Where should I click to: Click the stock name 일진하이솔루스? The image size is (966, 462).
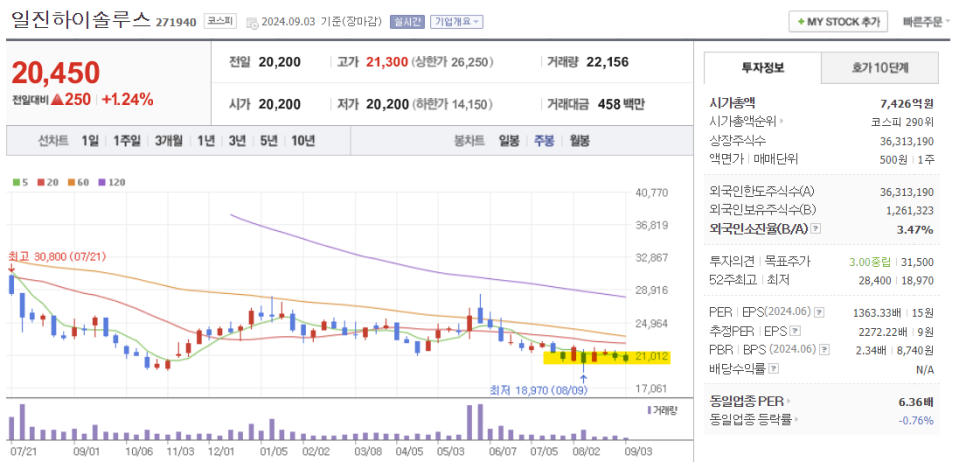(81, 19)
